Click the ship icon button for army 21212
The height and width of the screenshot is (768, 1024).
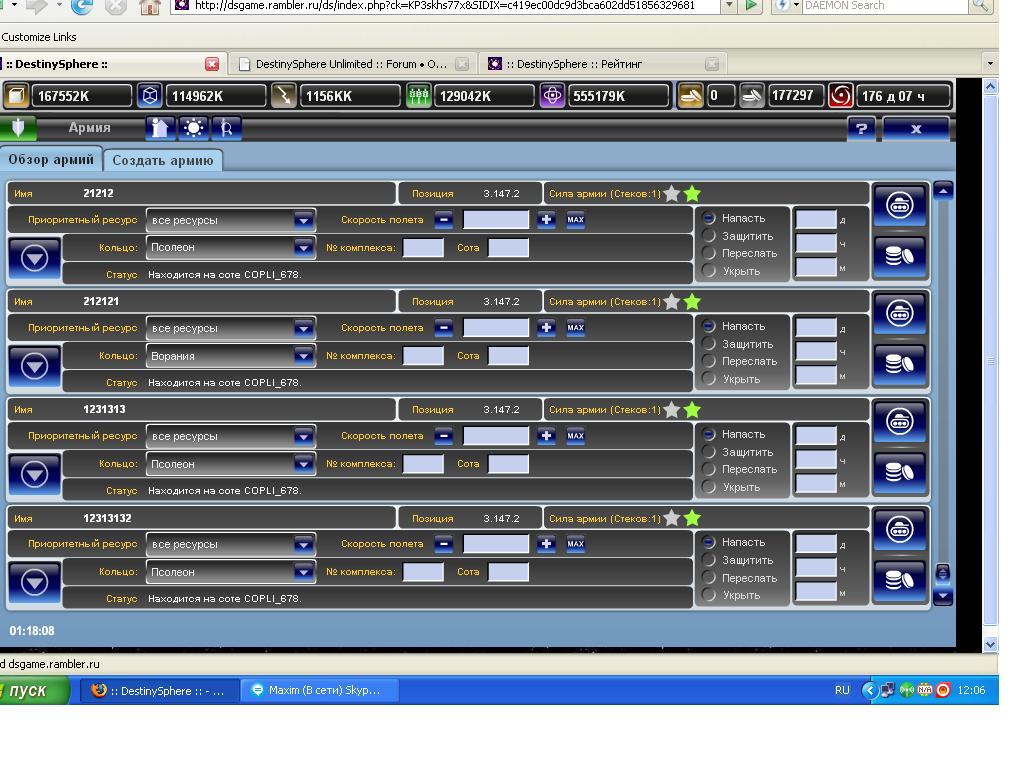[x=899, y=204]
